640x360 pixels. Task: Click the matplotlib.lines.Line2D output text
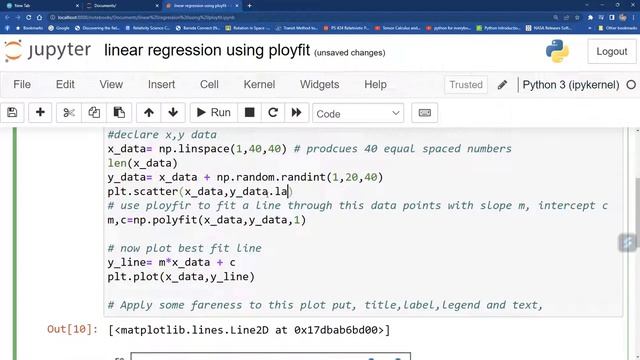click(x=249, y=330)
